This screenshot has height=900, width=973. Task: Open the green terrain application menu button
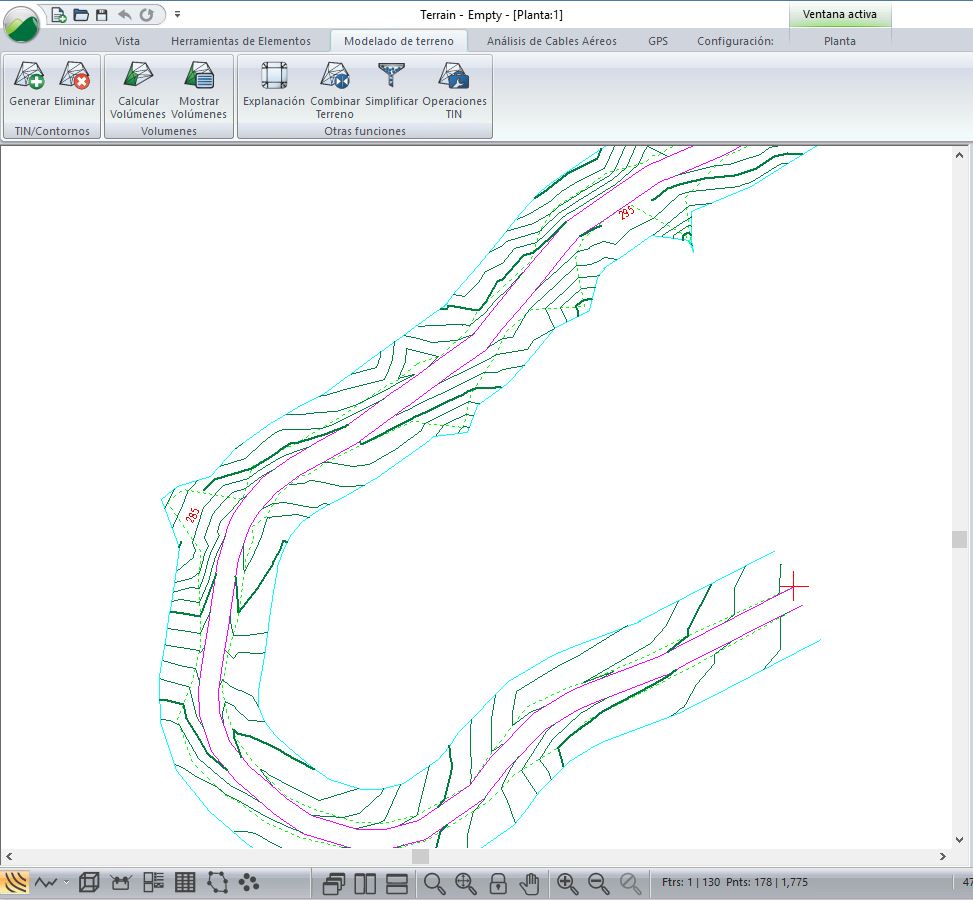[x=22, y=24]
